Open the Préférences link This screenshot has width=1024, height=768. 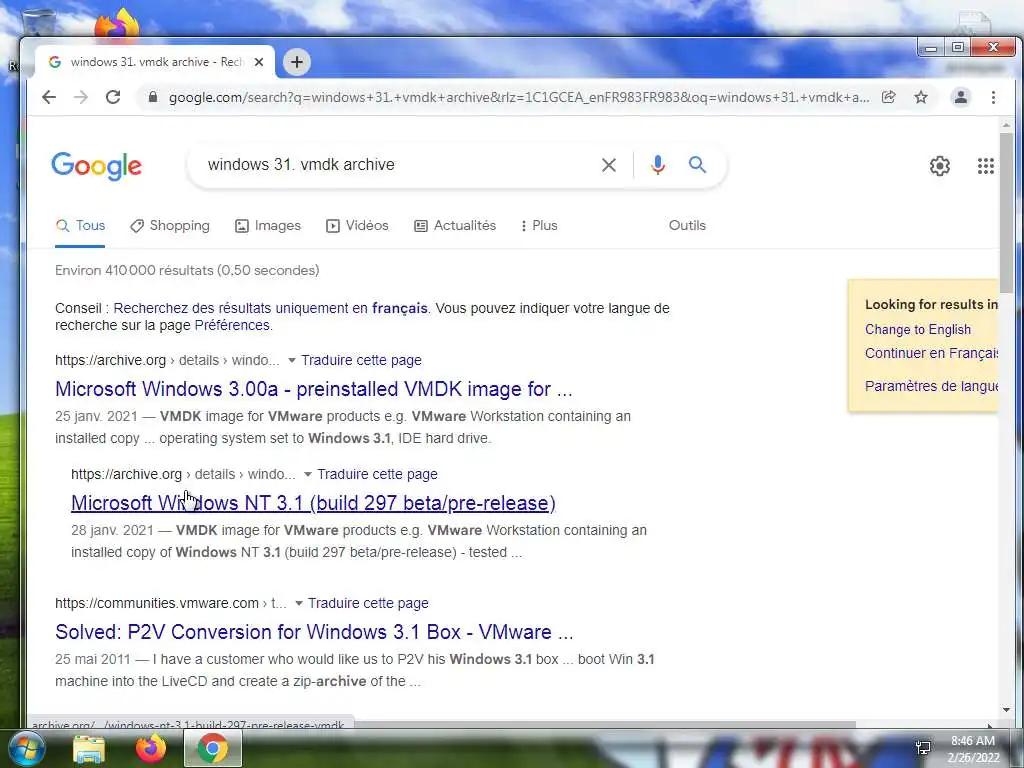click(232, 325)
